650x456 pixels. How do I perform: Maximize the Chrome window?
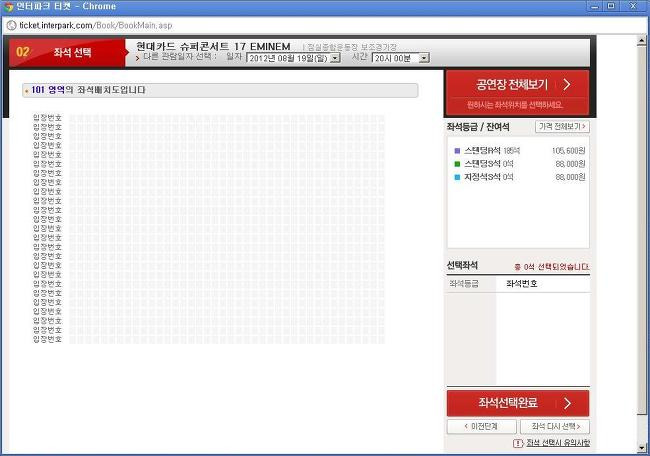[611, 6]
